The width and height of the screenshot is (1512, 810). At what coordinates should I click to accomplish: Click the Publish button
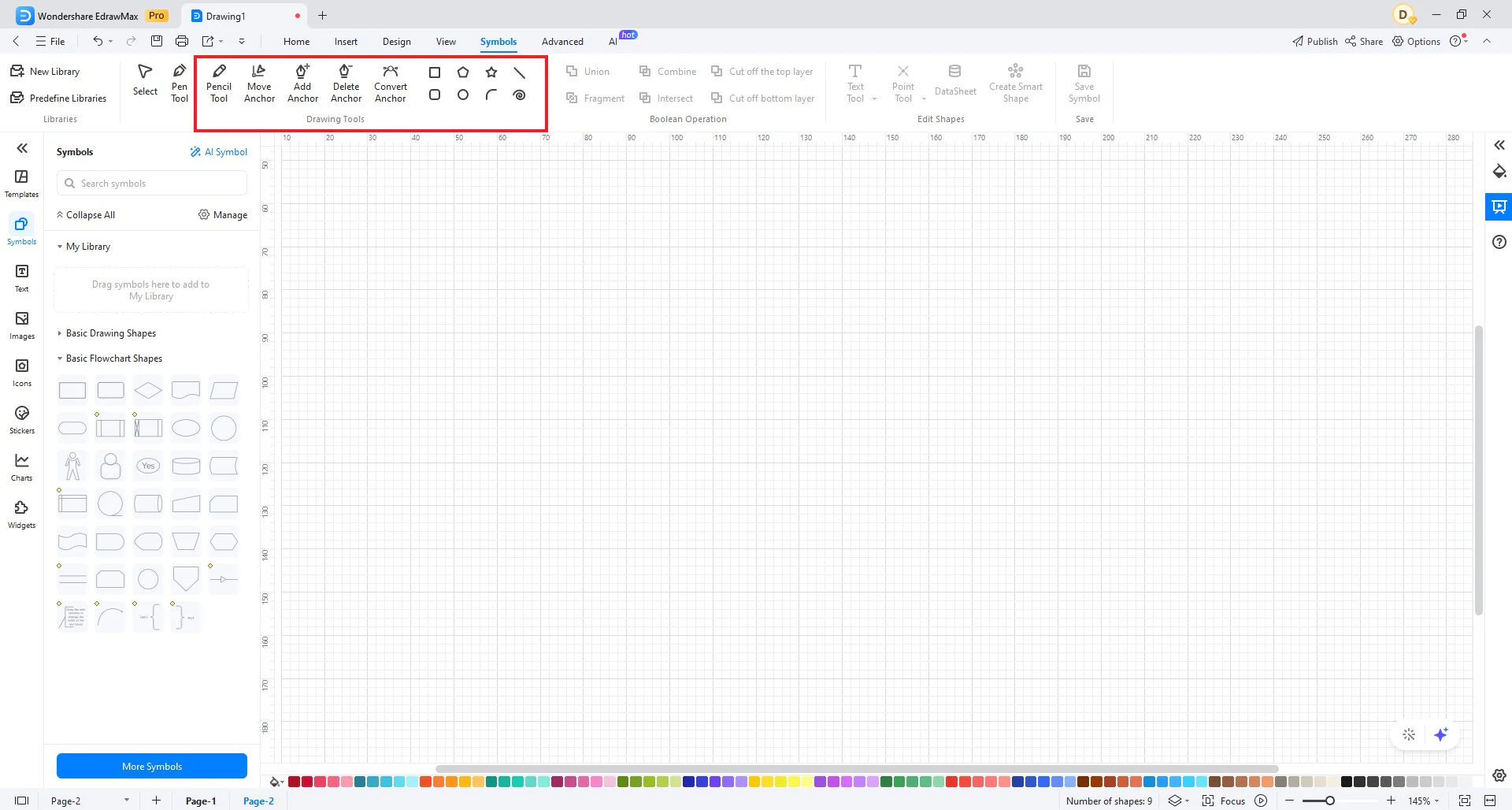pyautogui.click(x=1315, y=41)
